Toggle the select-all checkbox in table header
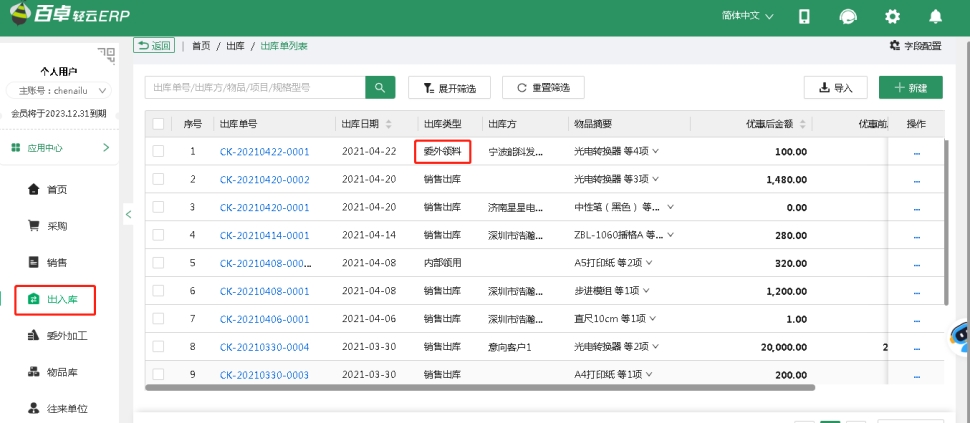The width and height of the screenshot is (970, 423). (x=159, y=124)
